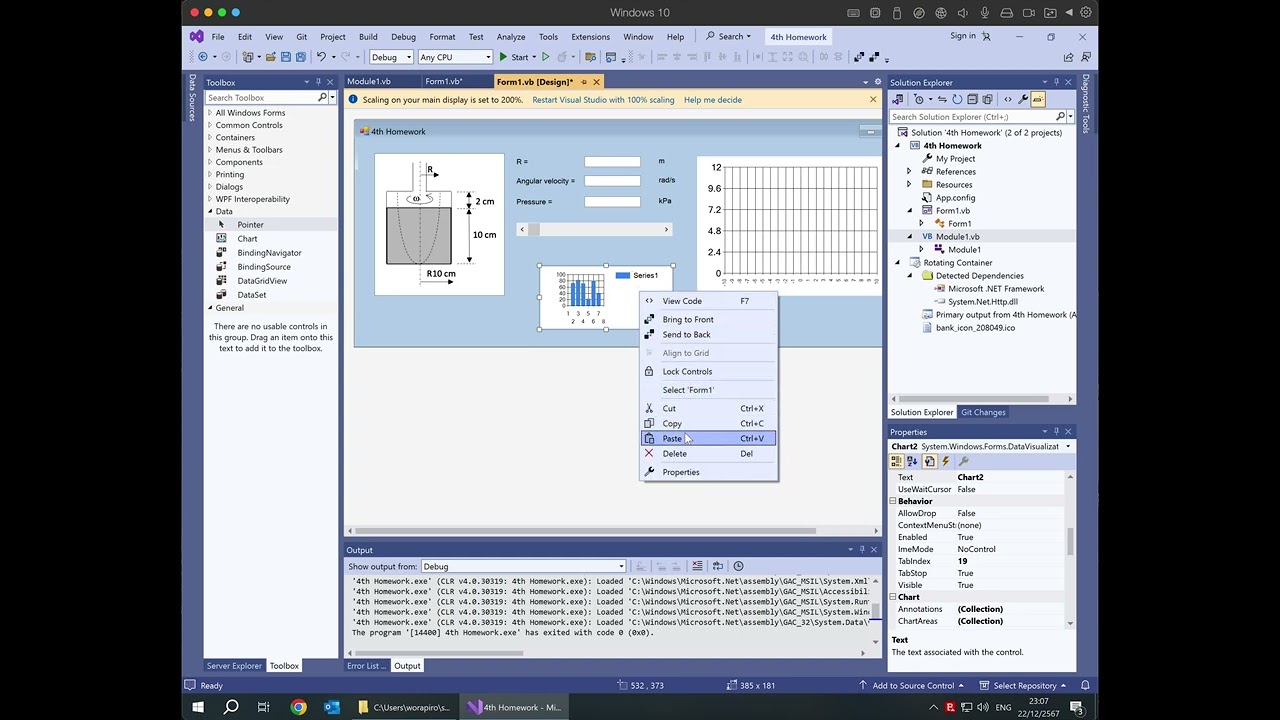Click the wrench Properties icon in Solution Explorer
The width and height of the screenshot is (1280, 720).
[x=1023, y=99]
